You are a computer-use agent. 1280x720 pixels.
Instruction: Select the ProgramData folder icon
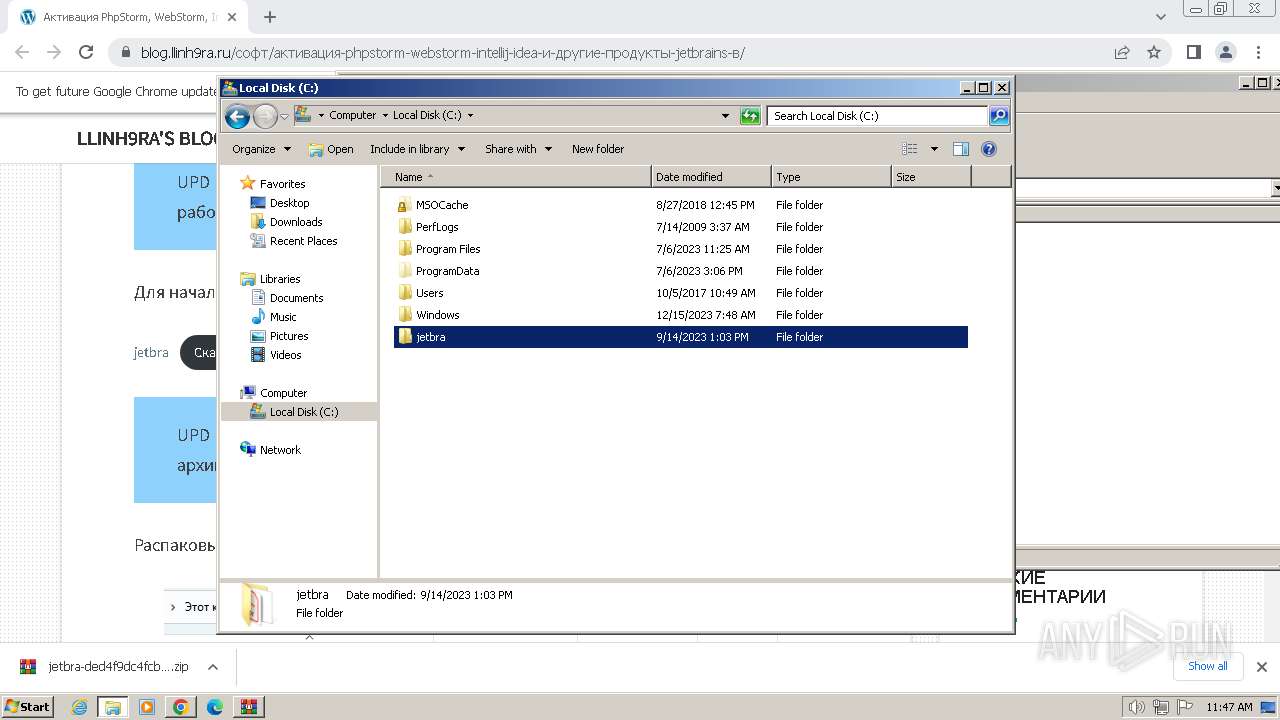(x=404, y=271)
